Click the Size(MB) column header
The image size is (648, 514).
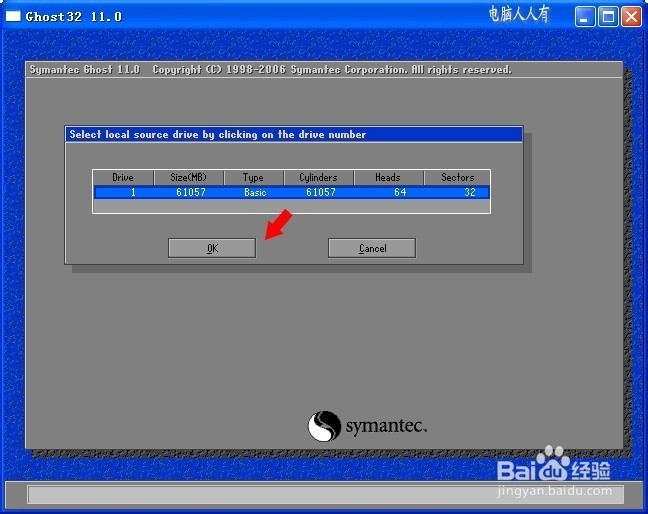[188, 178]
